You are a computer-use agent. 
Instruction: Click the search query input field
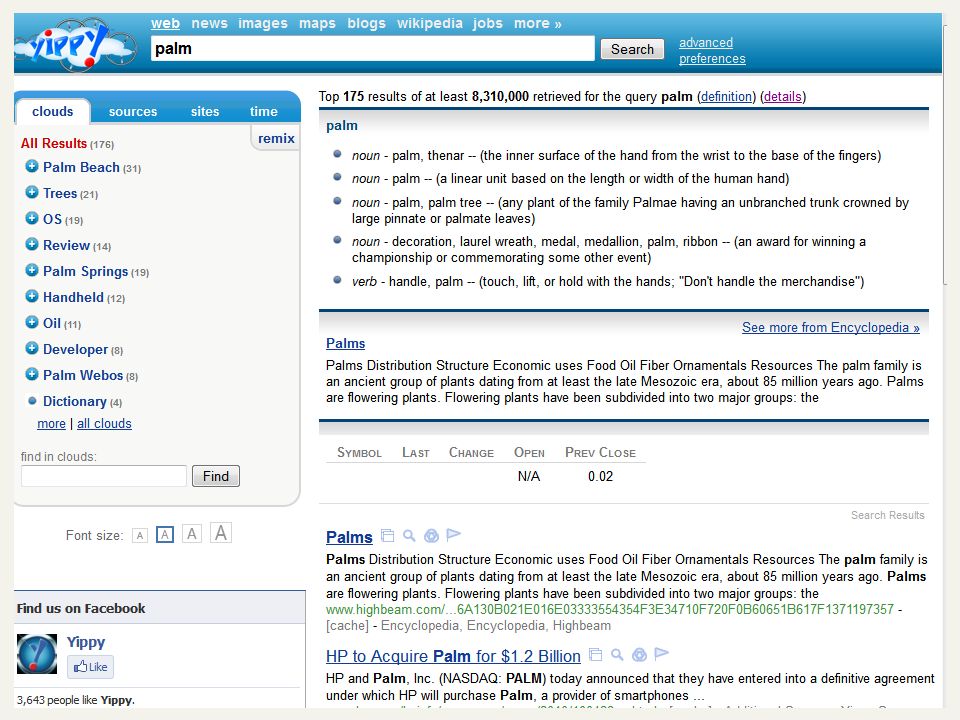[373, 48]
